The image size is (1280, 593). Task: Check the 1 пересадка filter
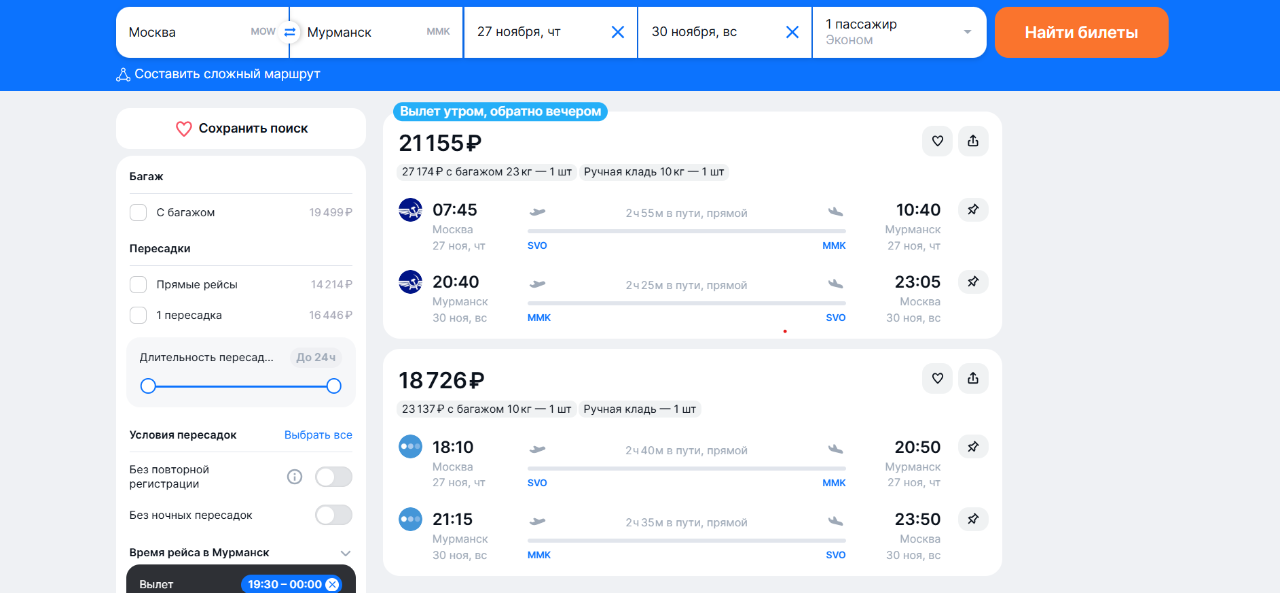(x=139, y=315)
